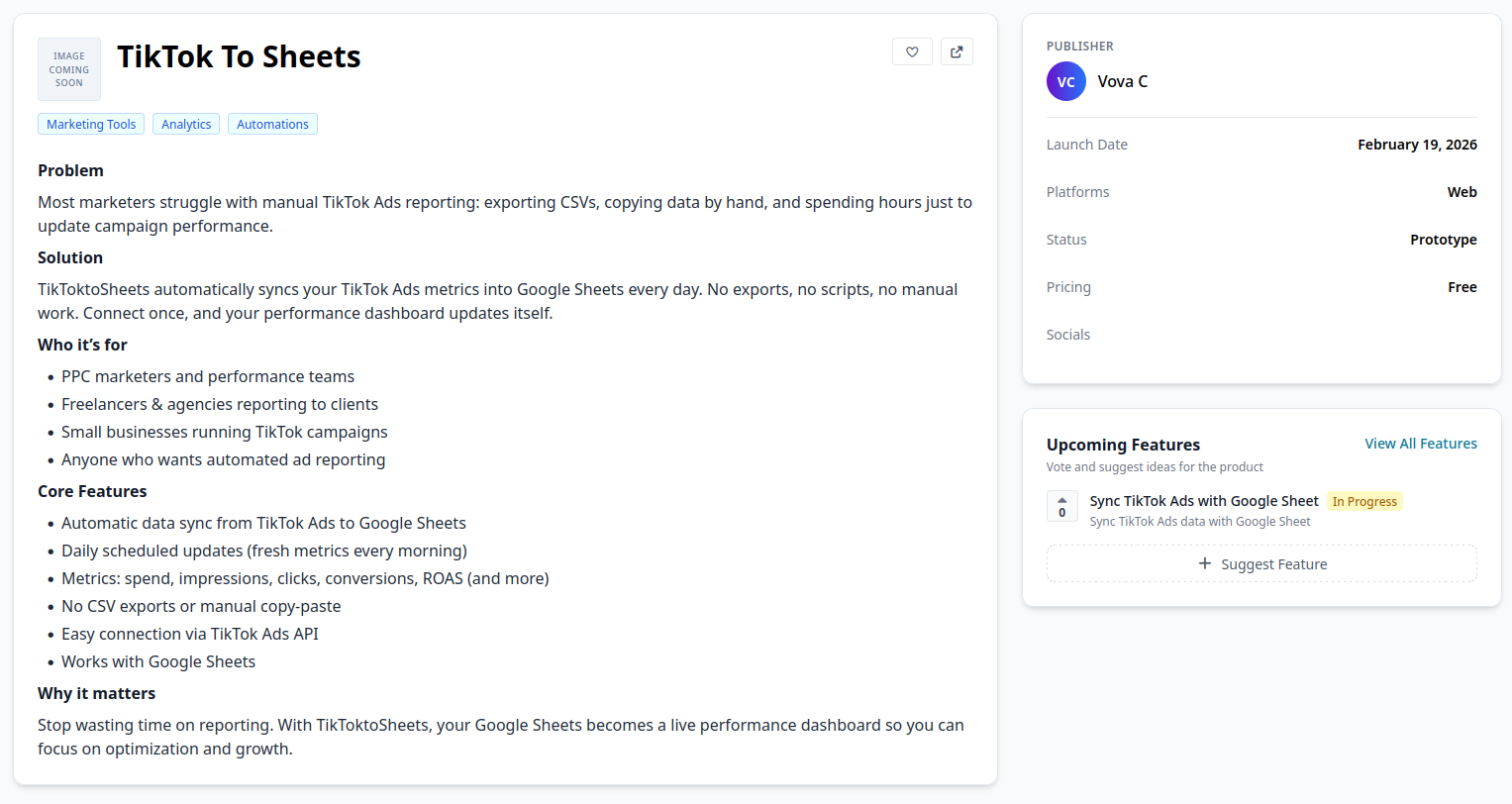Image resolution: width=1512 pixels, height=804 pixels.
Task: Open the Automations category tag
Action: tap(272, 124)
